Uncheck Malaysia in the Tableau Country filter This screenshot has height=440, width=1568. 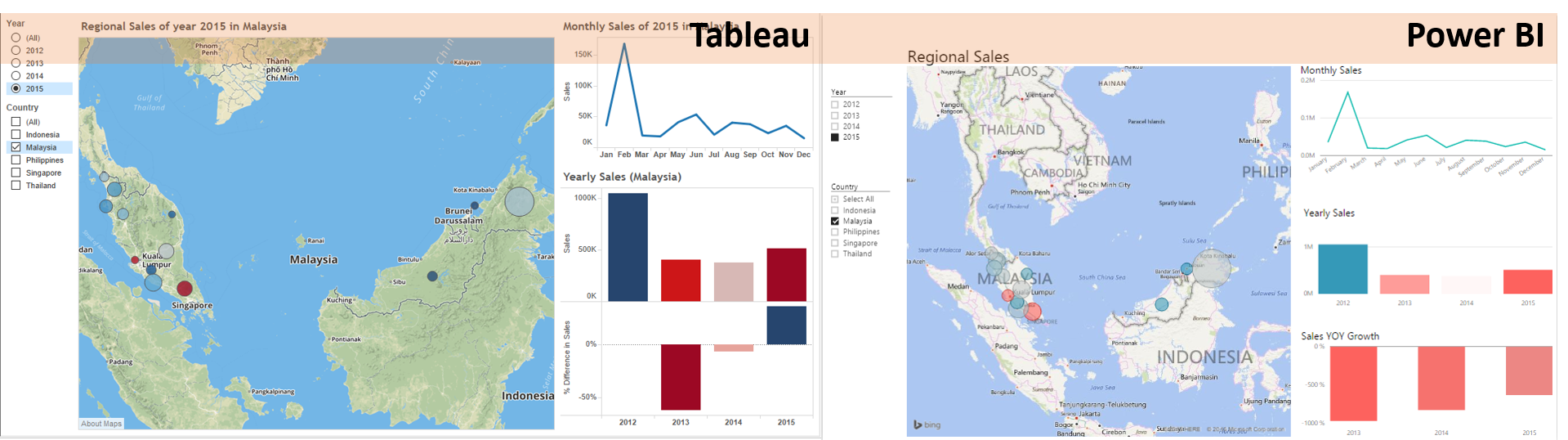coord(16,147)
